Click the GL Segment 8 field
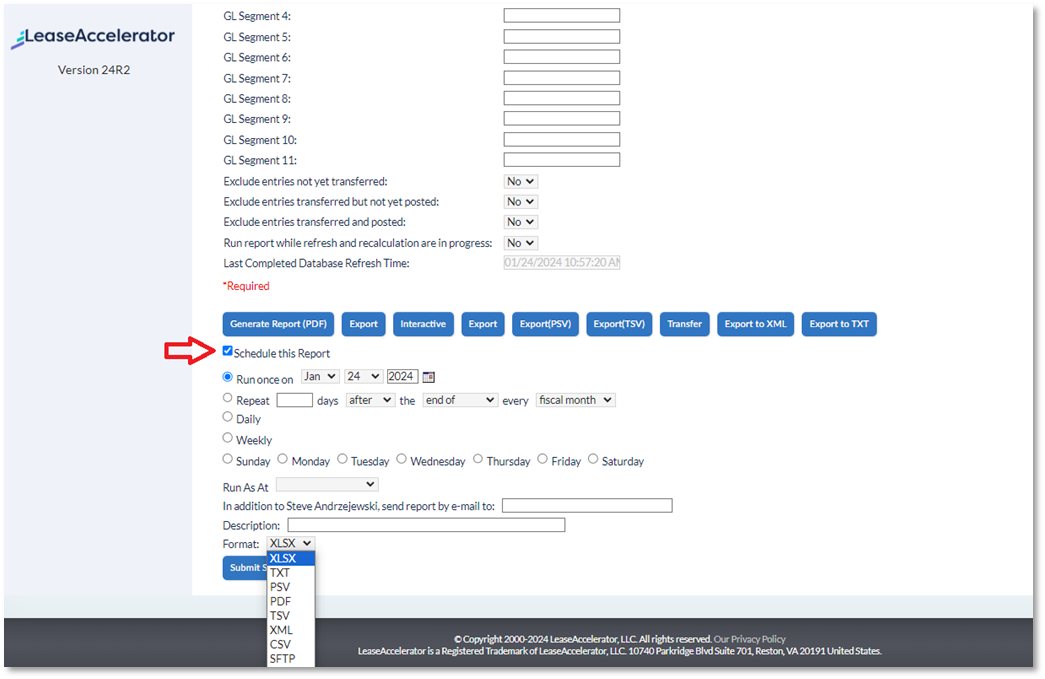 tap(562, 98)
